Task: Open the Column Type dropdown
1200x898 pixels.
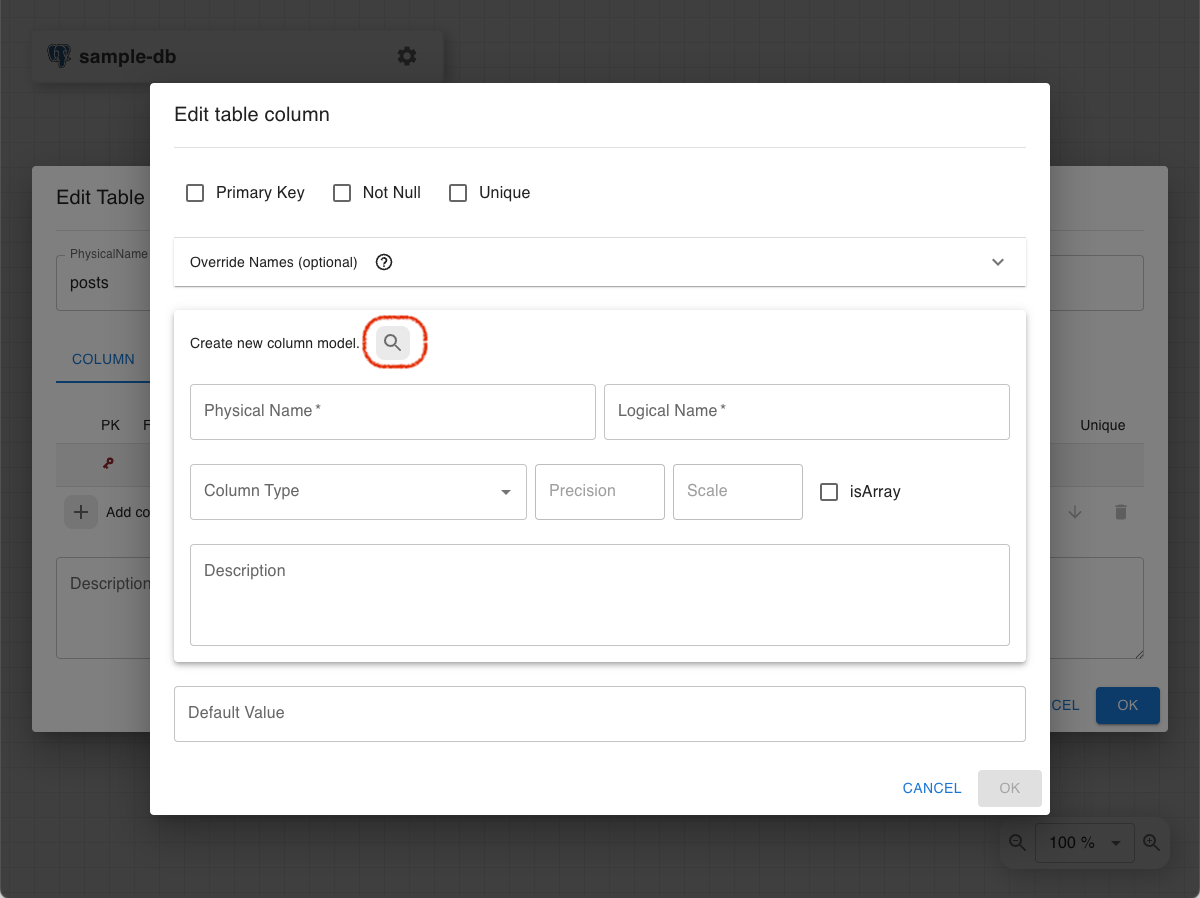Action: [x=358, y=492]
